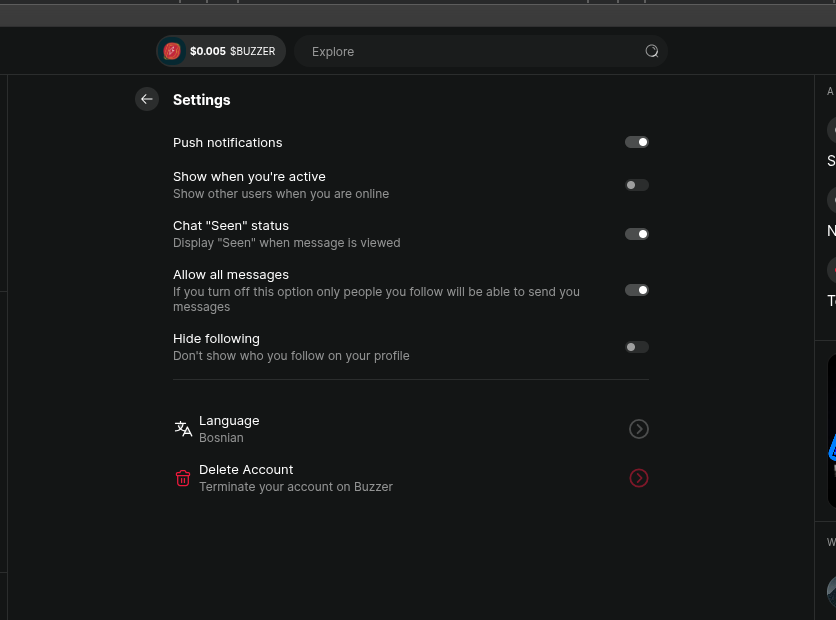Click the $0.005 $BUZZER price button
836x620 pixels.
(x=221, y=51)
